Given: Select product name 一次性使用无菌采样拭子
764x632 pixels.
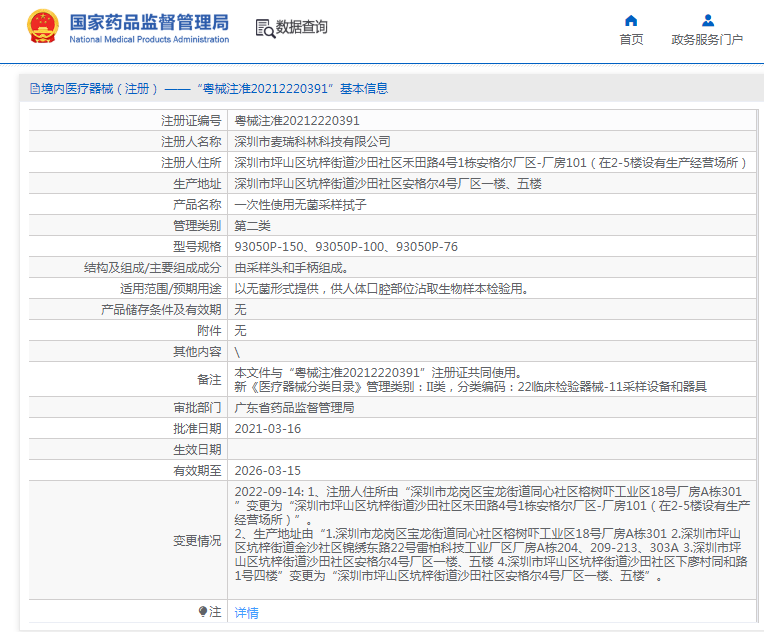Looking at the screenshot, I should point(300,205).
